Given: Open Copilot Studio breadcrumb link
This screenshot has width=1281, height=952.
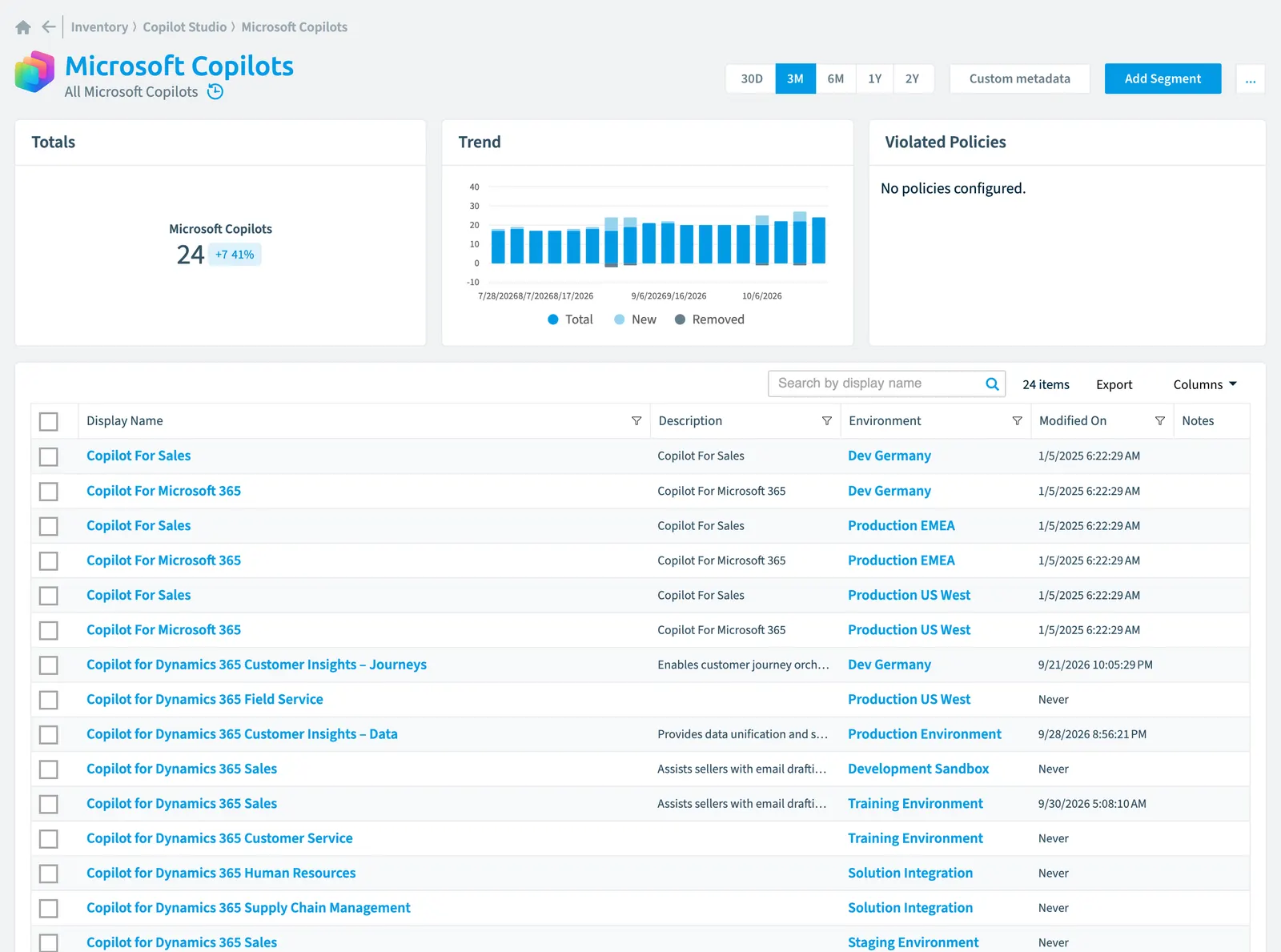Looking at the screenshot, I should [185, 27].
